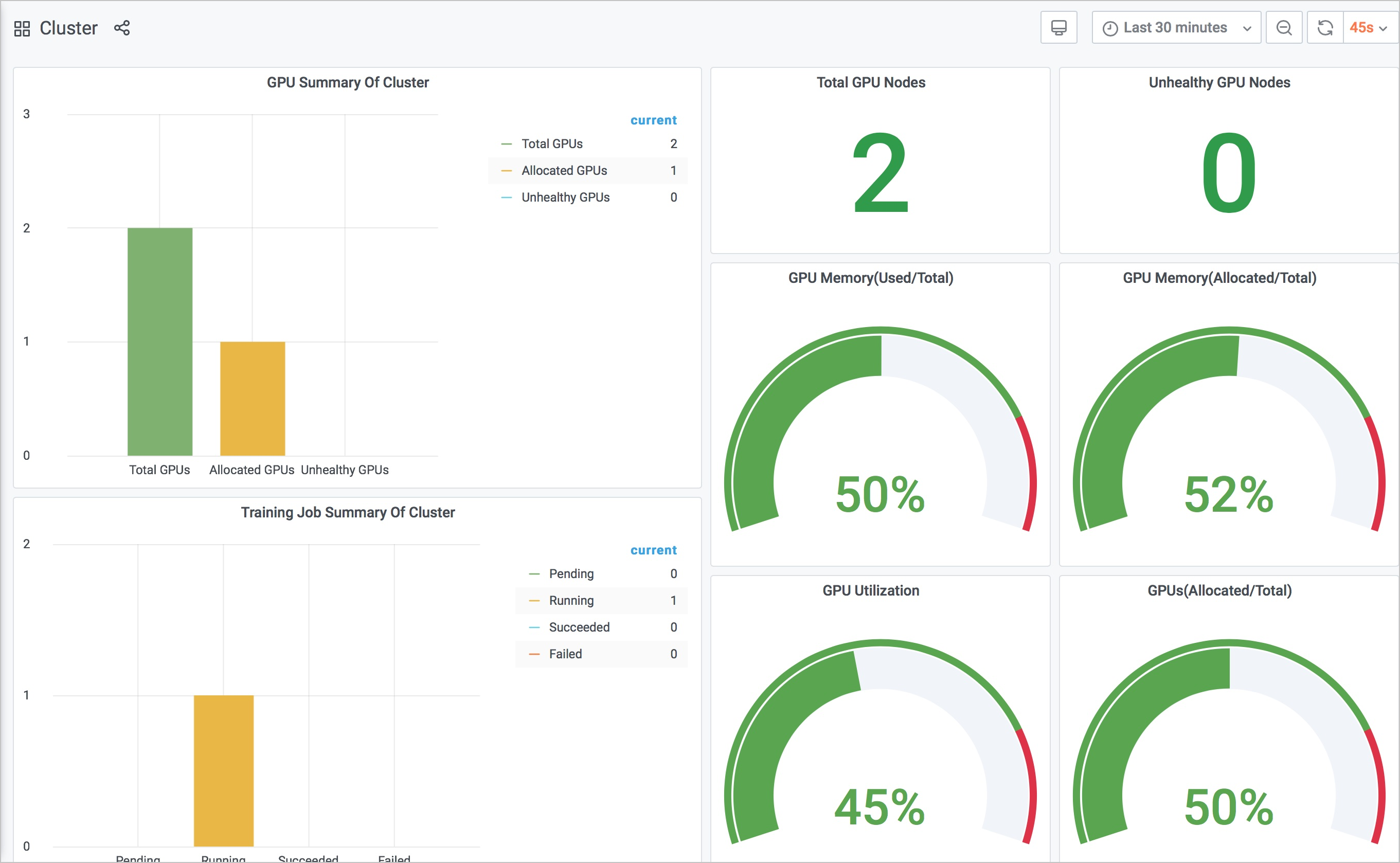1400x863 pixels.
Task: Toggle the Unhealthy GPUs legend series
Action: click(565, 197)
